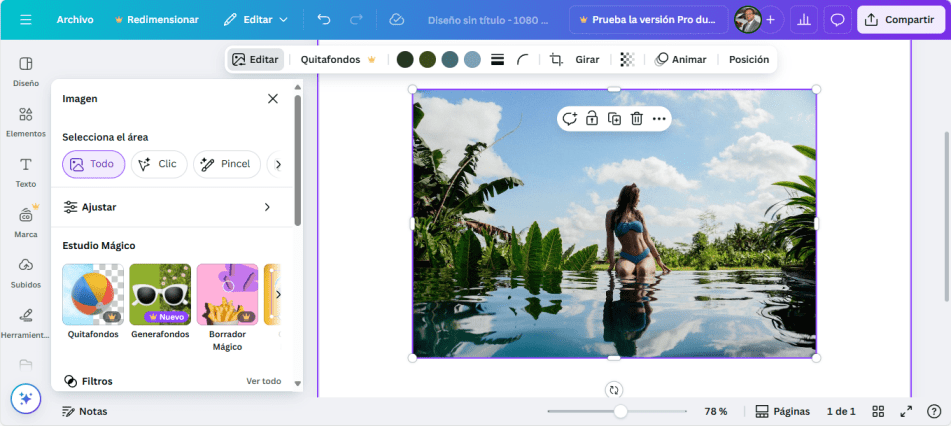The image size is (951, 426).
Task: Delete image using trash icon
Action: pyautogui.click(x=636, y=119)
